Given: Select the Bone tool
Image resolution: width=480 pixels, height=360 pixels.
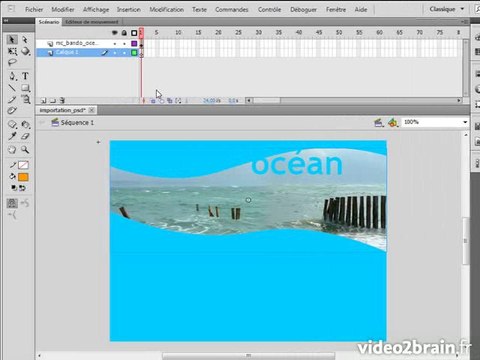Looking at the screenshot, I should tap(12, 124).
